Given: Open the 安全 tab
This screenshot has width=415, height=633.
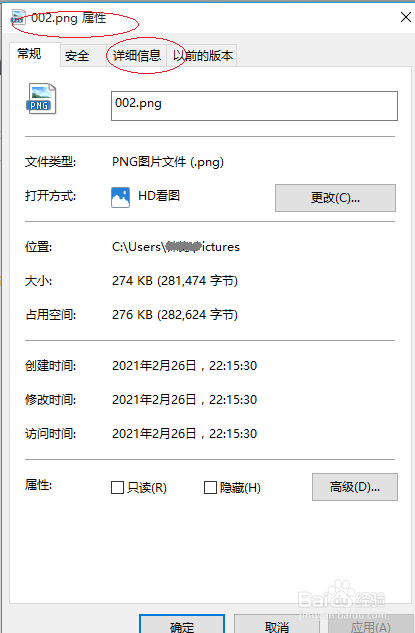Looking at the screenshot, I should [77, 55].
